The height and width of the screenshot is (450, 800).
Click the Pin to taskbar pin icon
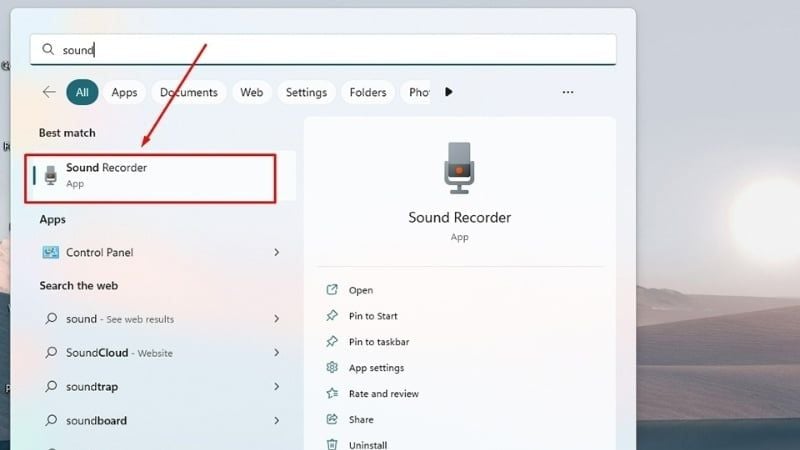332,341
